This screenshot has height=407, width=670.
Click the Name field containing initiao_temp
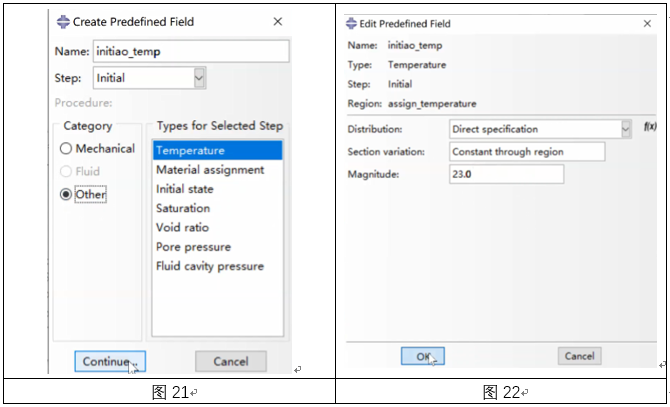[x=191, y=51]
